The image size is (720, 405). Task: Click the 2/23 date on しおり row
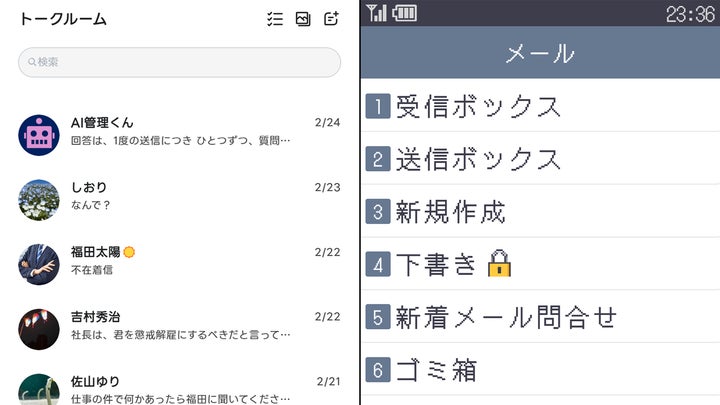point(327,187)
